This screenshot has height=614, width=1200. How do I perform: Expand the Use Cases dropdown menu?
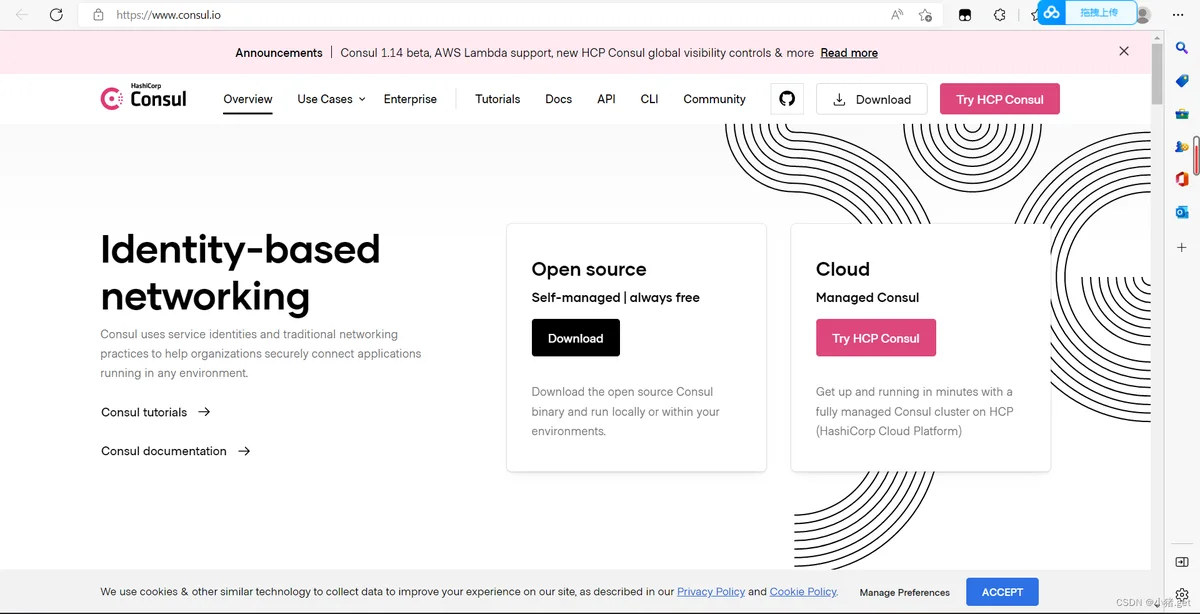point(331,99)
